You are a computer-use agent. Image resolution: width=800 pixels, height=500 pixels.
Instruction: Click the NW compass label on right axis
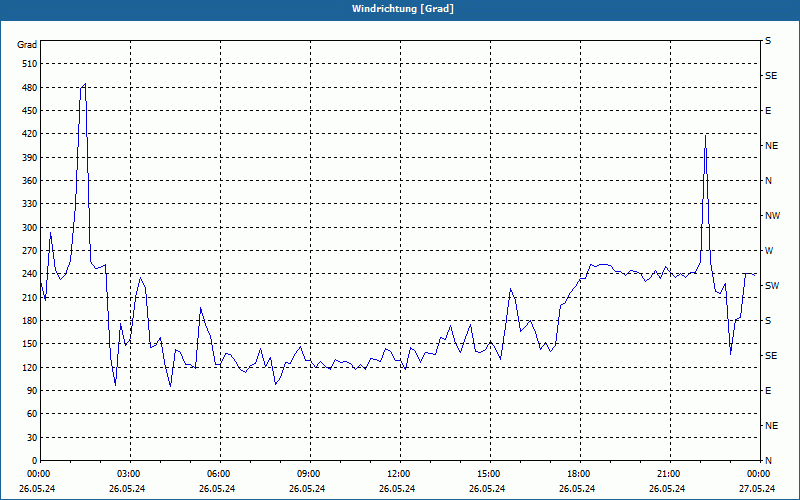coord(772,216)
